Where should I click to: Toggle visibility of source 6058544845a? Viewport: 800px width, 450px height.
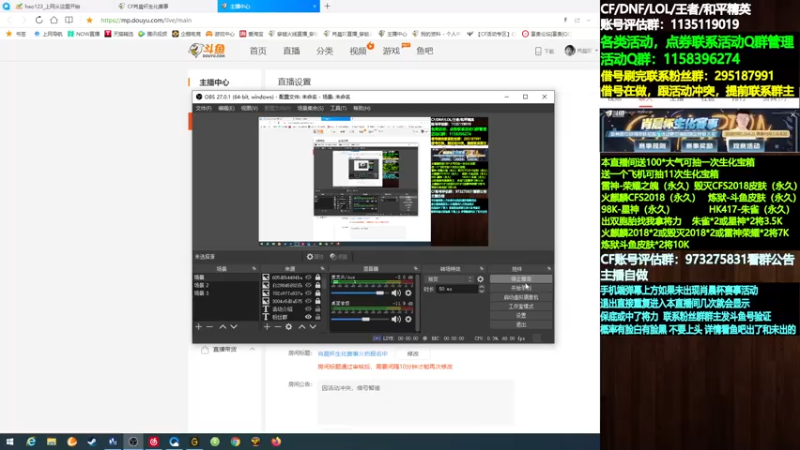[x=308, y=278]
